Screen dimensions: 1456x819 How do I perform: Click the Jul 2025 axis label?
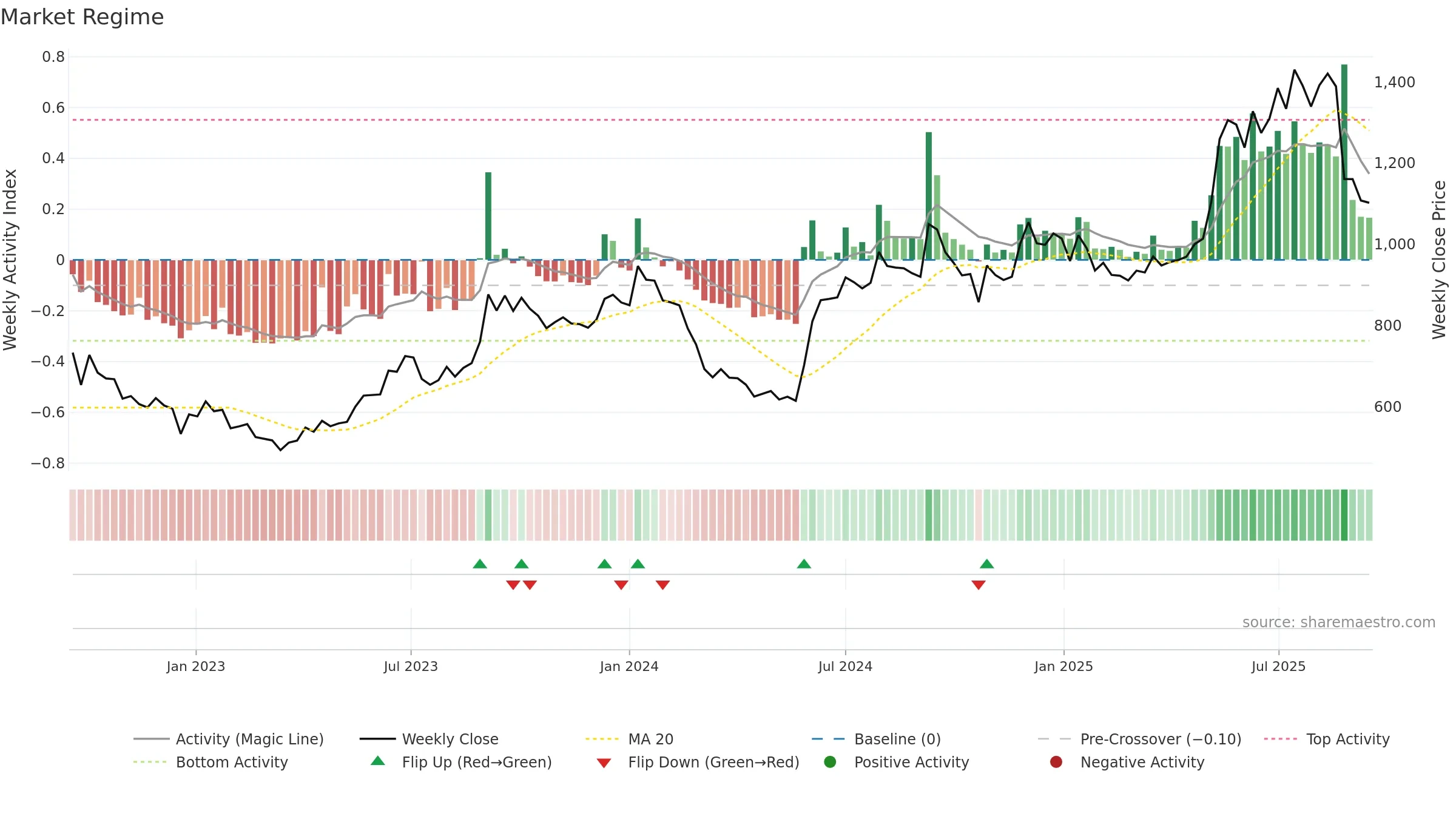click(1278, 666)
